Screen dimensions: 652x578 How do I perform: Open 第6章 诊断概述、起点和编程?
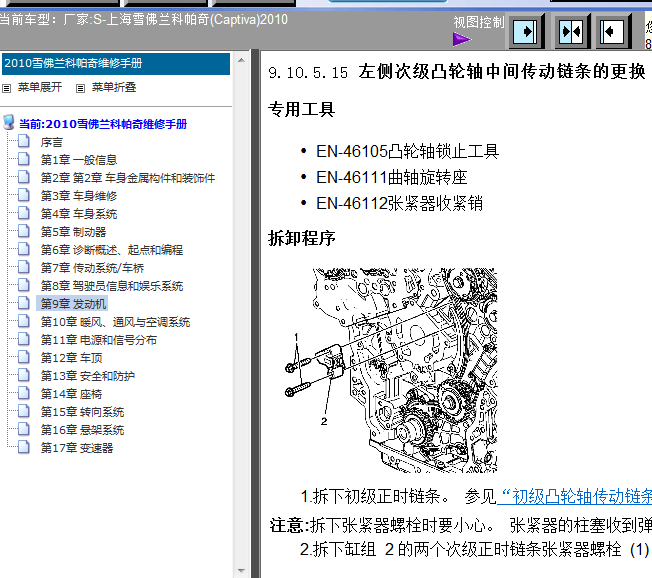pos(111,250)
